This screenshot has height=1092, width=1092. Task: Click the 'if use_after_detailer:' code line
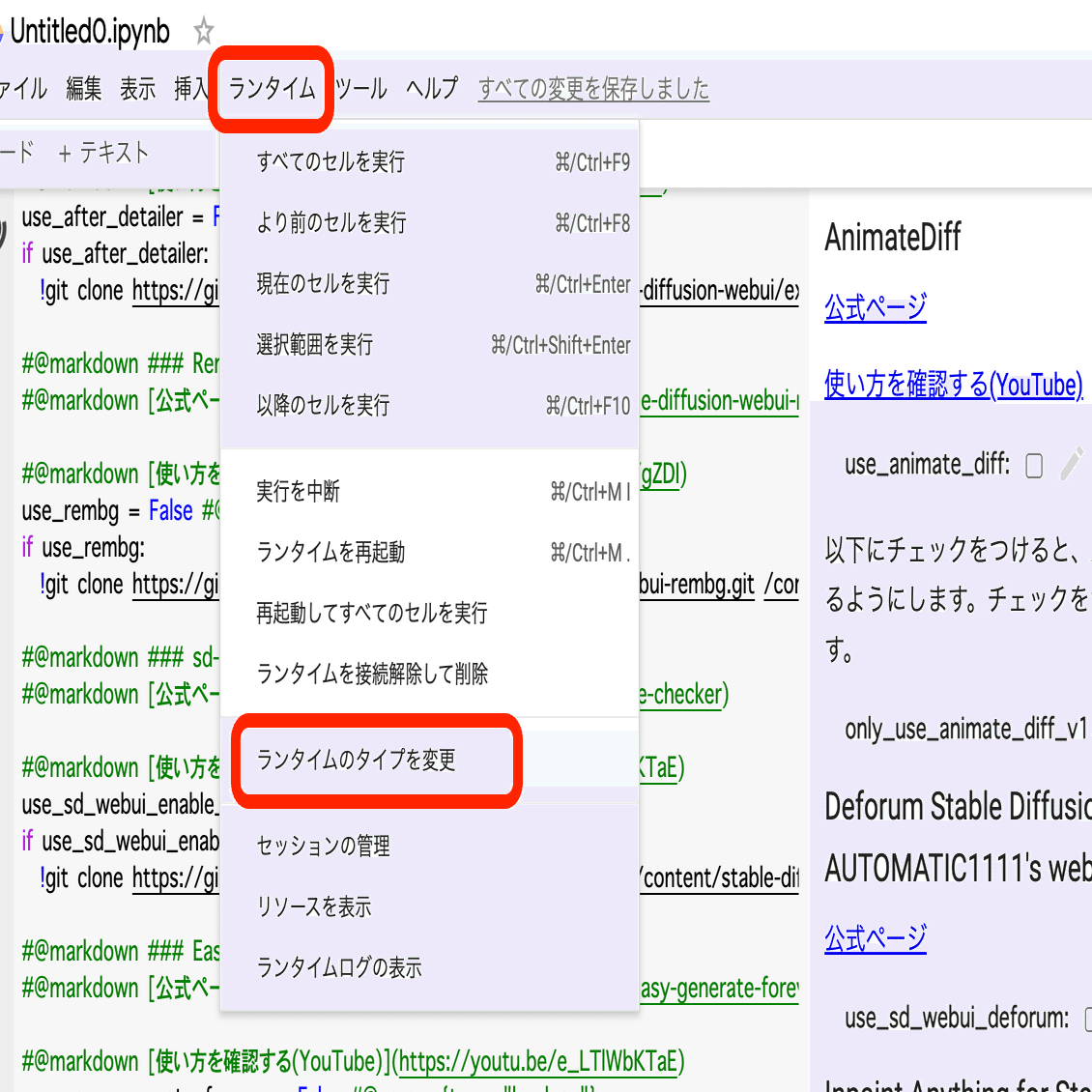click(x=115, y=254)
